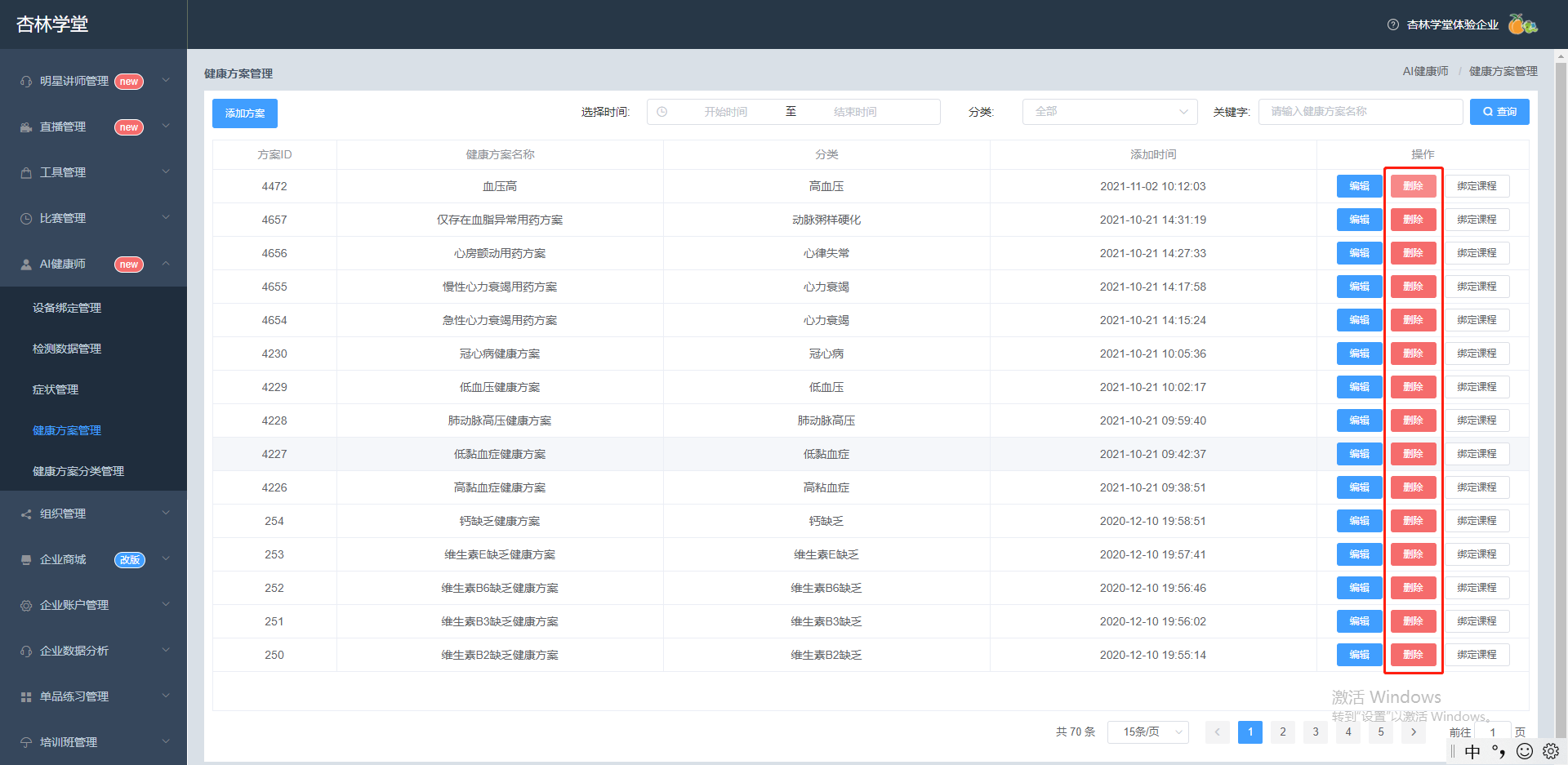
Task: Expand the 企业商城 sidebar menu
Action: point(94,560)
